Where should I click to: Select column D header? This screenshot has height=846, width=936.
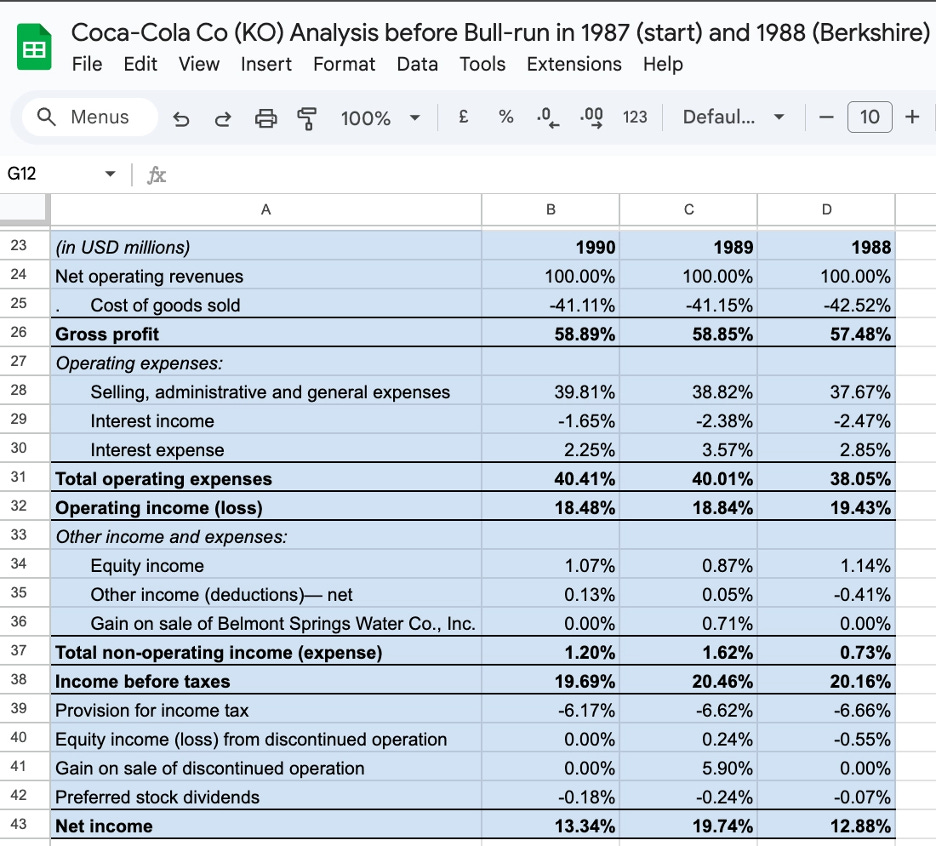click(x=826, y=210)
